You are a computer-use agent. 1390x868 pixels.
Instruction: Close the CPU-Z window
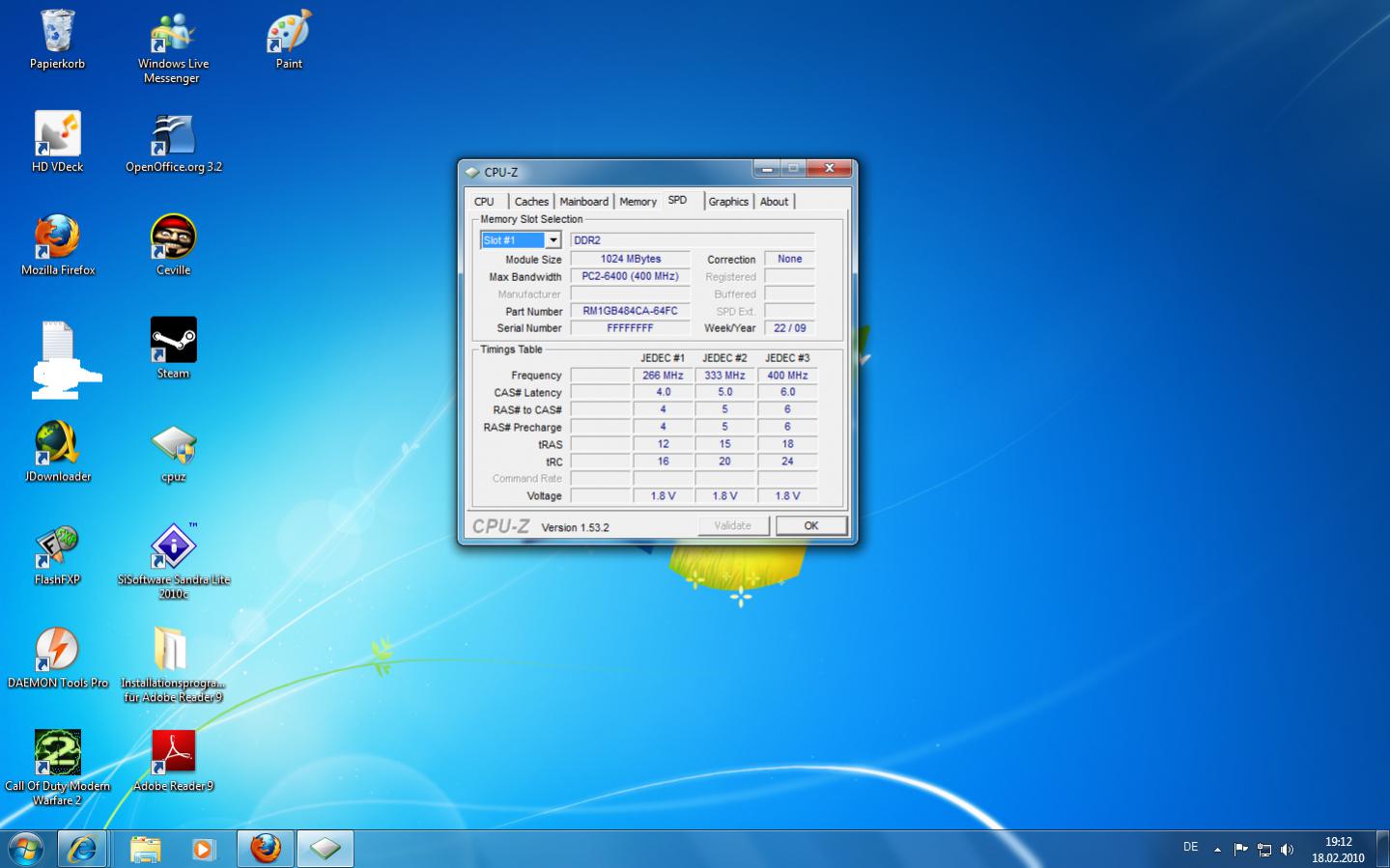[x=829, y=169]
